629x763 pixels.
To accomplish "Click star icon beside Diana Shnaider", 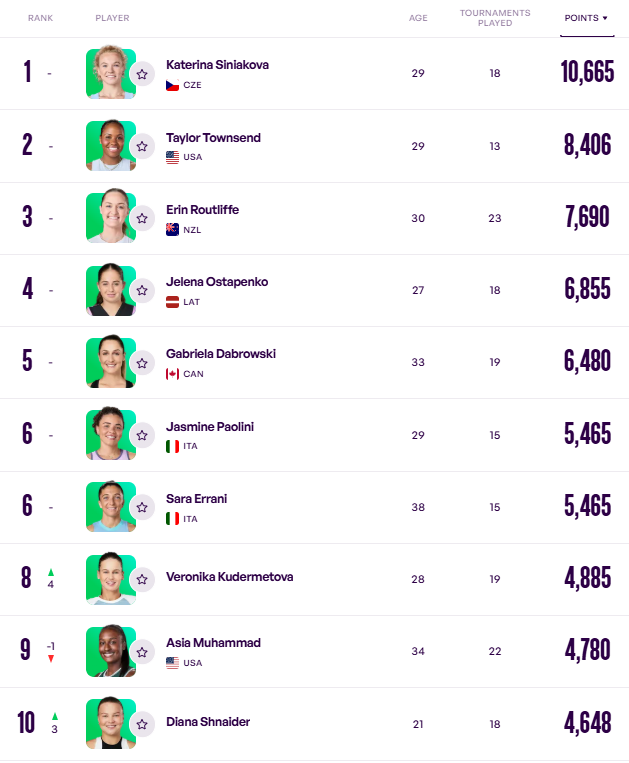I will click(x=142, y=723).
